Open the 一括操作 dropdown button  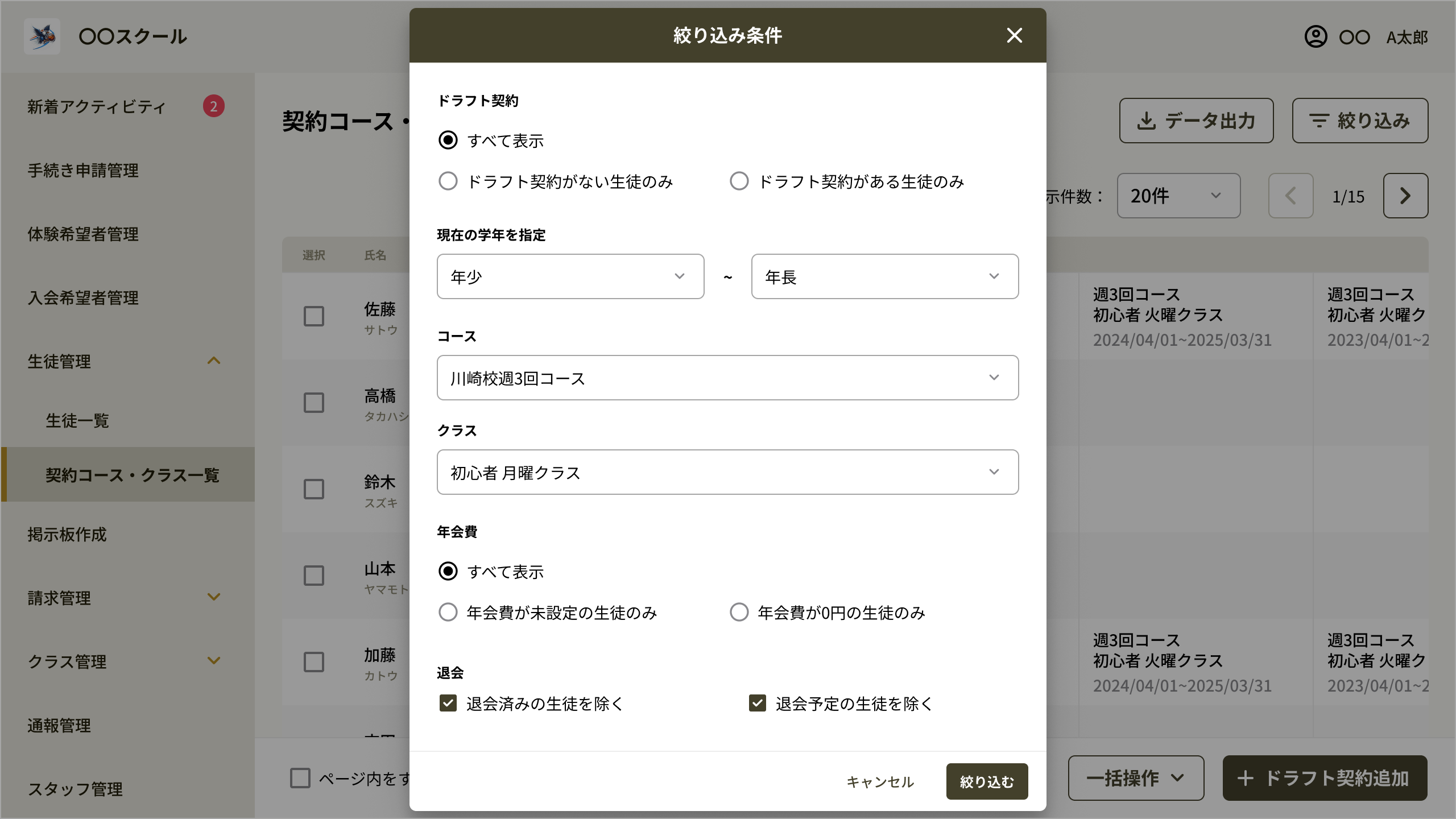click(1136, 778)
